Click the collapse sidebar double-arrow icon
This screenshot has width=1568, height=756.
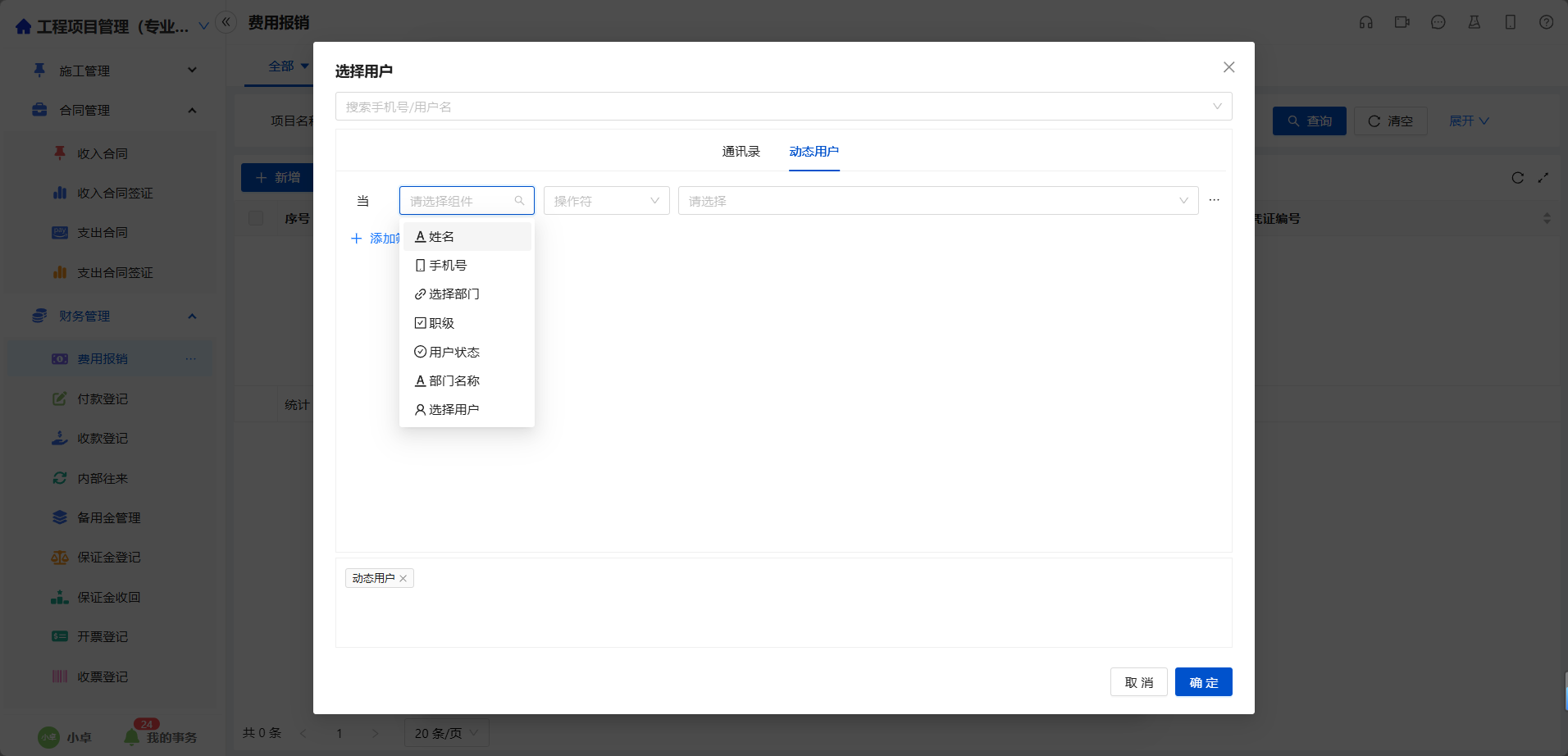[226, 22]
